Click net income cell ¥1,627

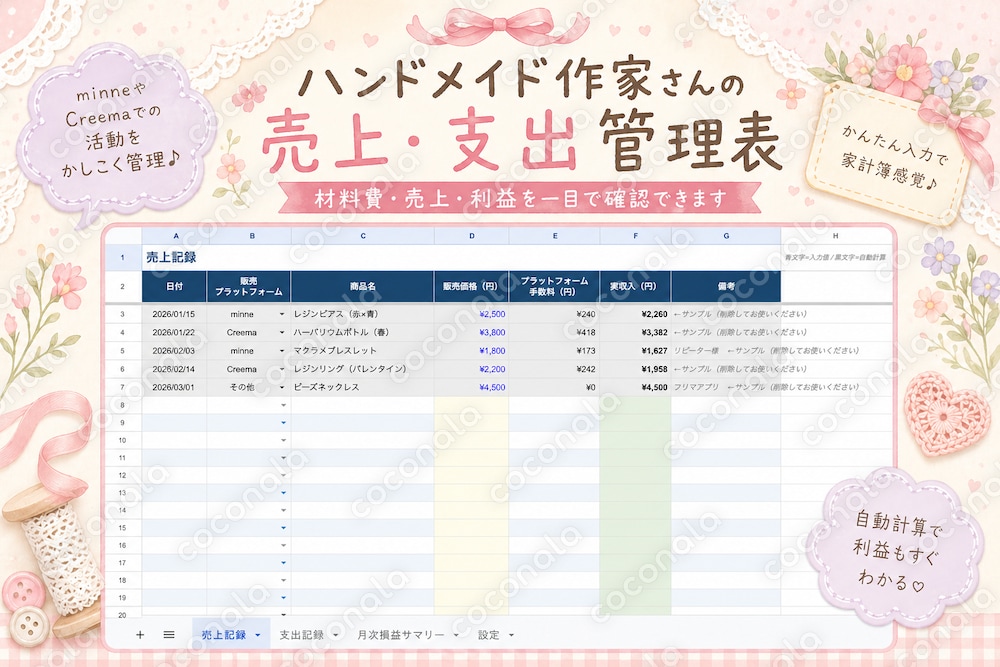tap(635, 351)
